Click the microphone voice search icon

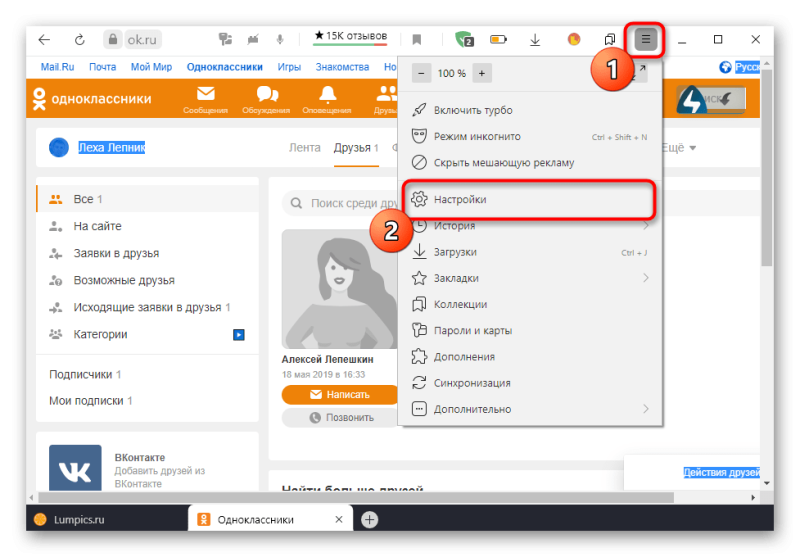[x=280, y=39]
